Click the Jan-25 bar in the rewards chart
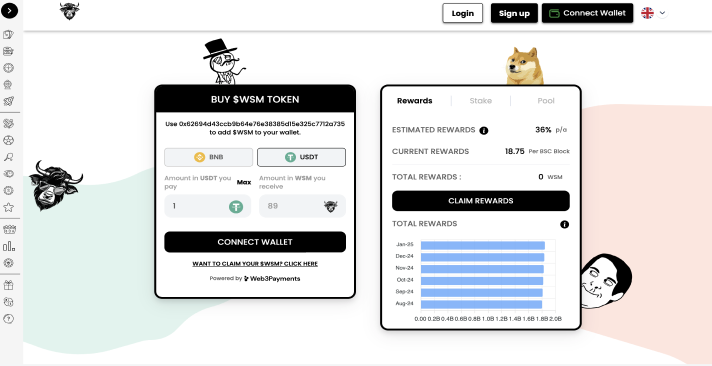 coord(483,246)
